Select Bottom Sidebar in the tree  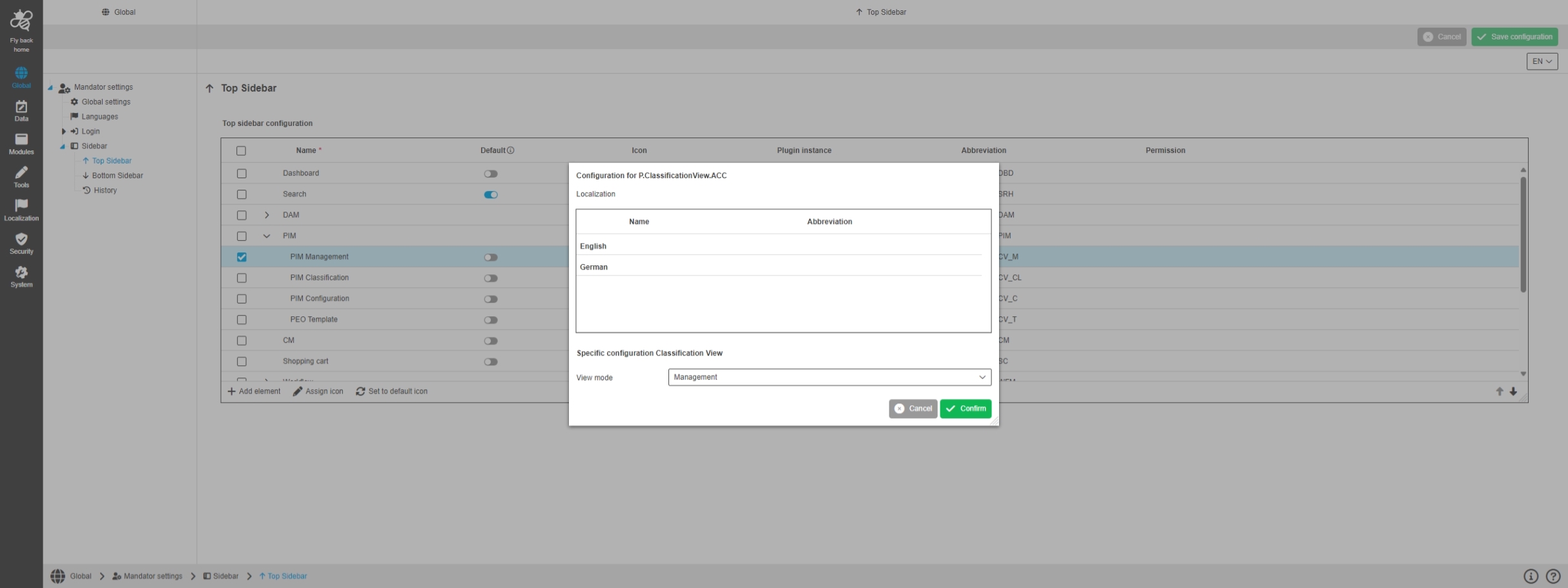point(117,176)
